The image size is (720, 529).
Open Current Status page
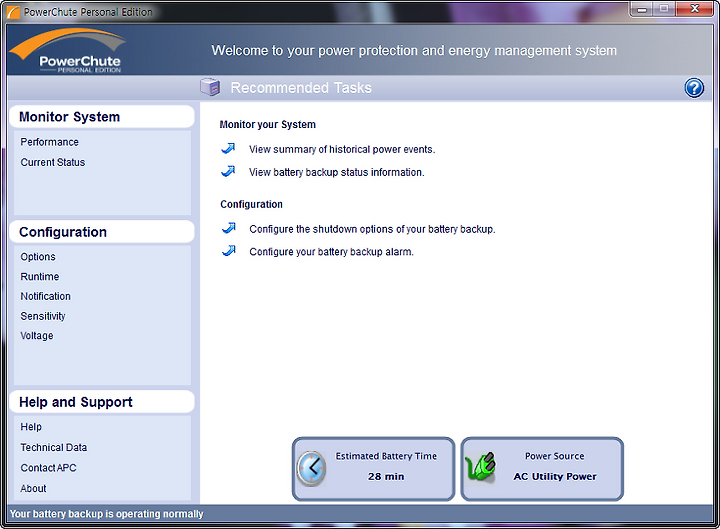[x=52, y=162]
